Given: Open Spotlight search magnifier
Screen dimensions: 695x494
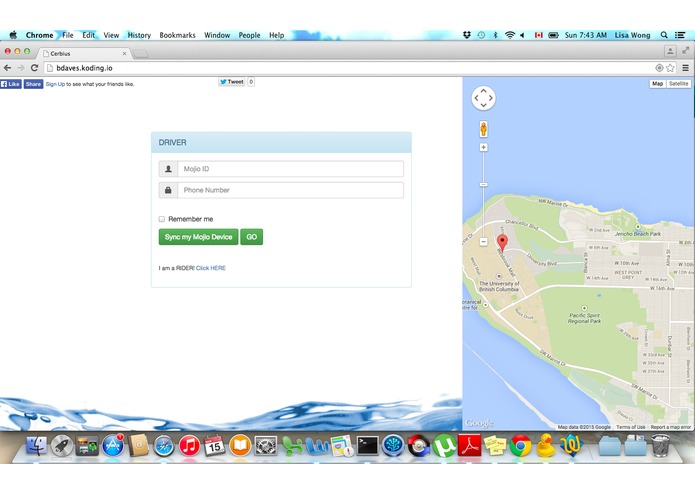Looking at the screenshot, I should coord(664,35).
